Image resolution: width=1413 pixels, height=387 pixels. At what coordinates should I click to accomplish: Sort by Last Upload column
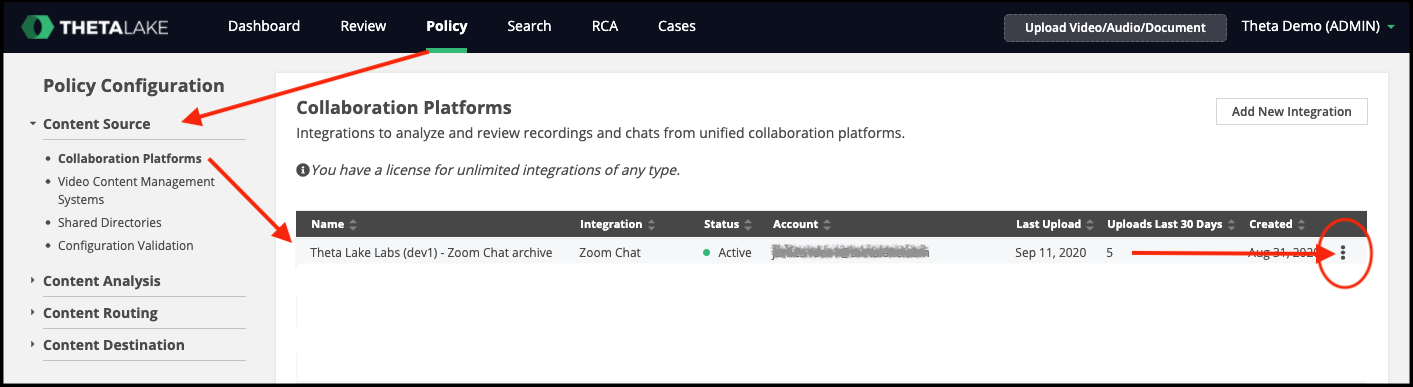click(1054, 224)
